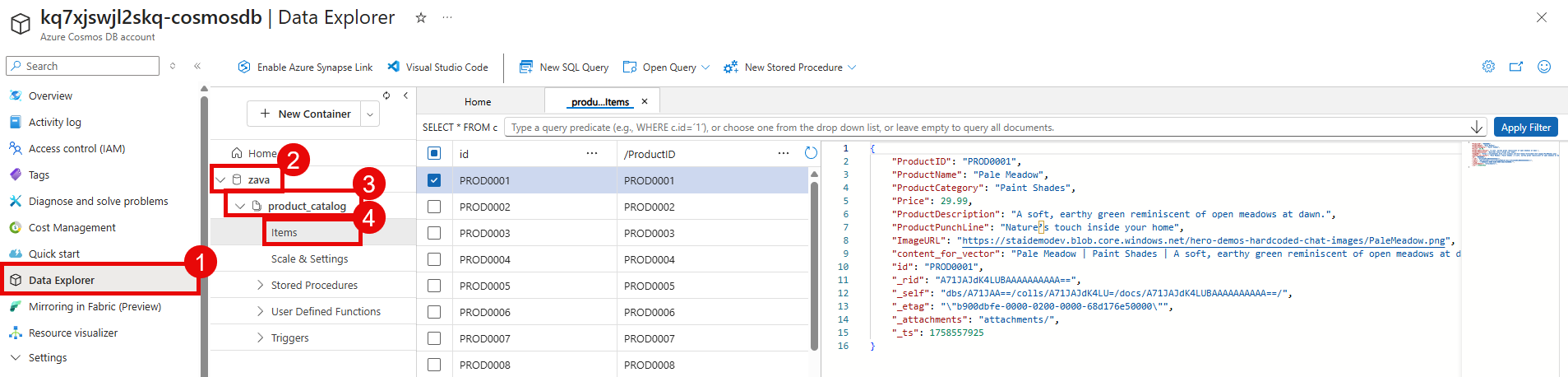Open Activity log from sidebar

55,122
